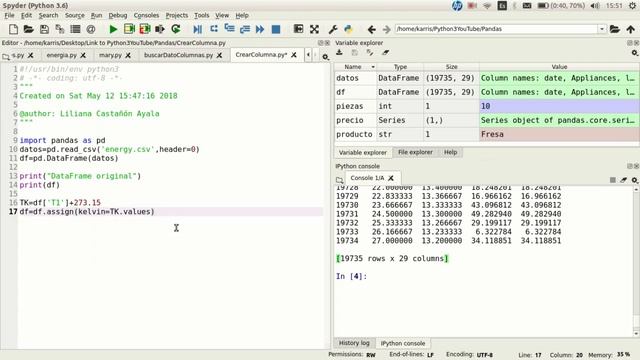640x360 pixels.
Task: Open the Edit menu
Action: click(x=26, y=16)
